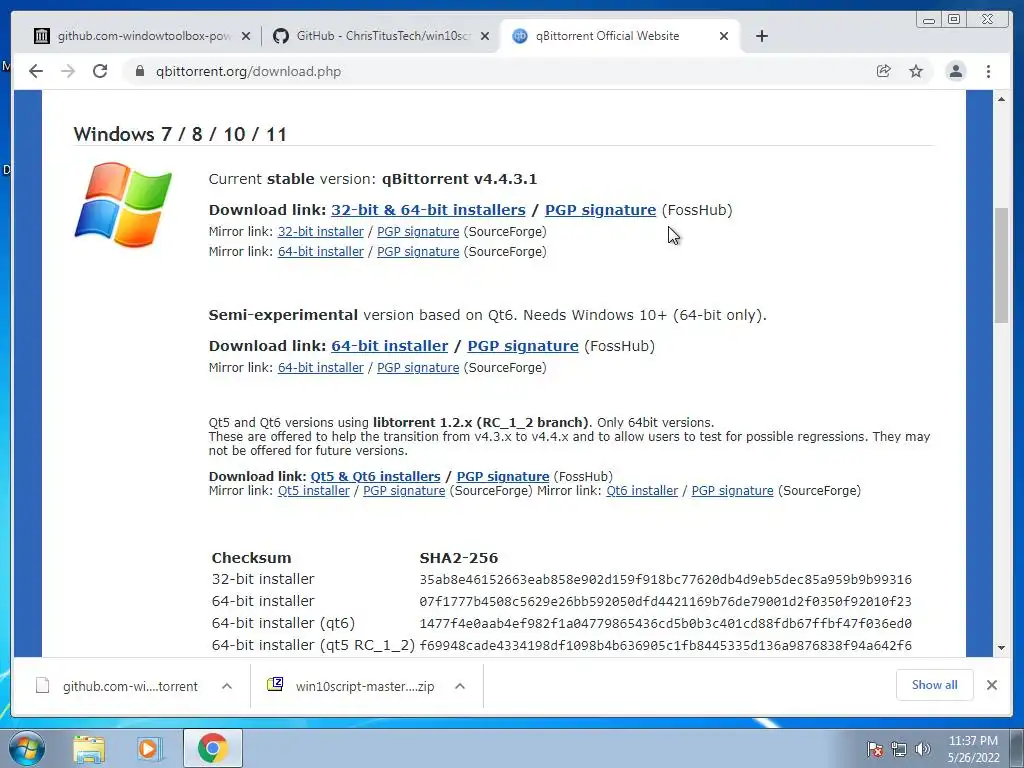Switch to the github.com-windowtoolbox tab
This screenshot has width=1024, height=768.
[x=142, y=36]
